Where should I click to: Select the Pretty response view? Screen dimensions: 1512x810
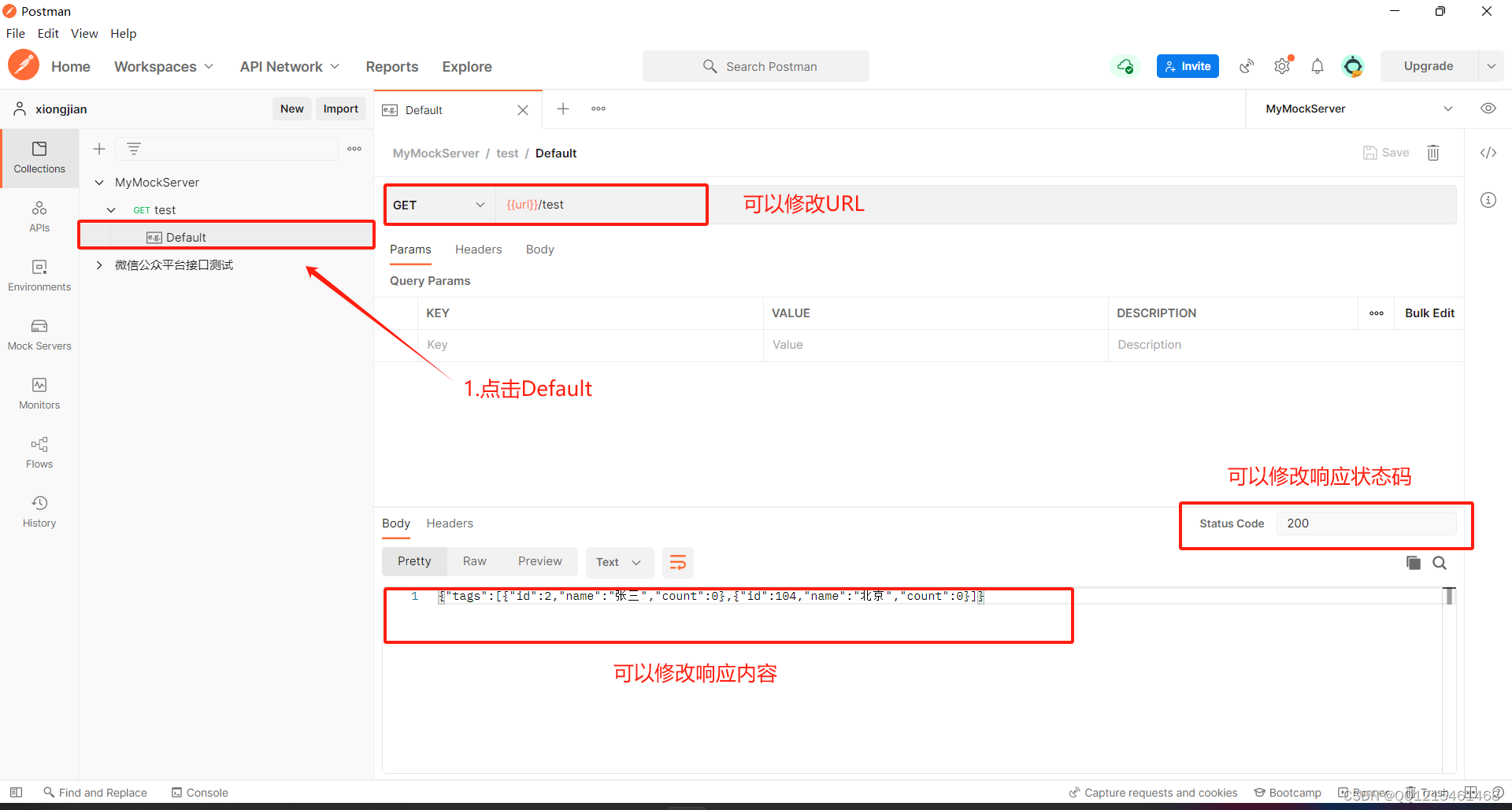pyautogui.click(x=414, y=561)
